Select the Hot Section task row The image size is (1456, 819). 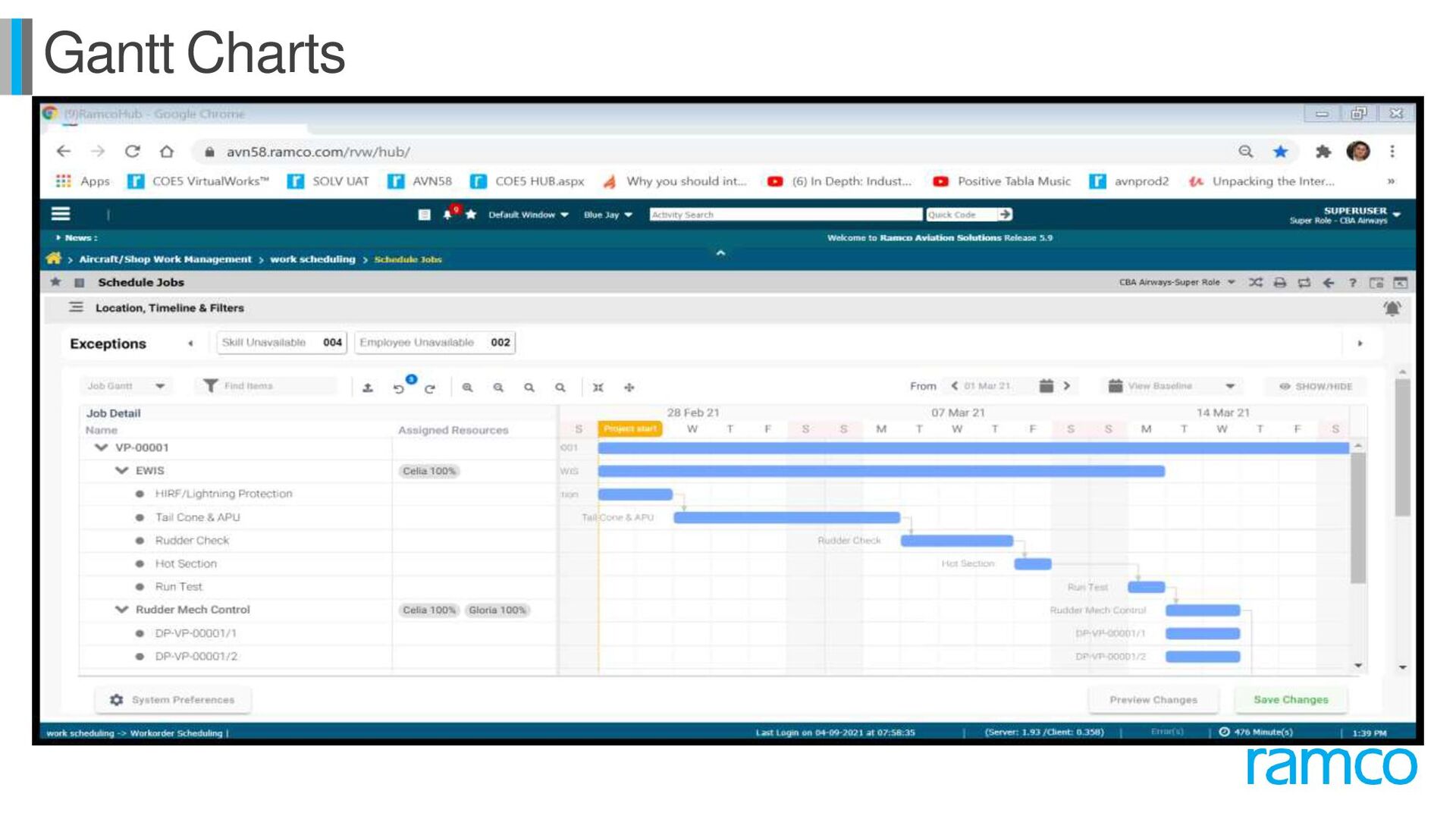click(x=186, y=563)
